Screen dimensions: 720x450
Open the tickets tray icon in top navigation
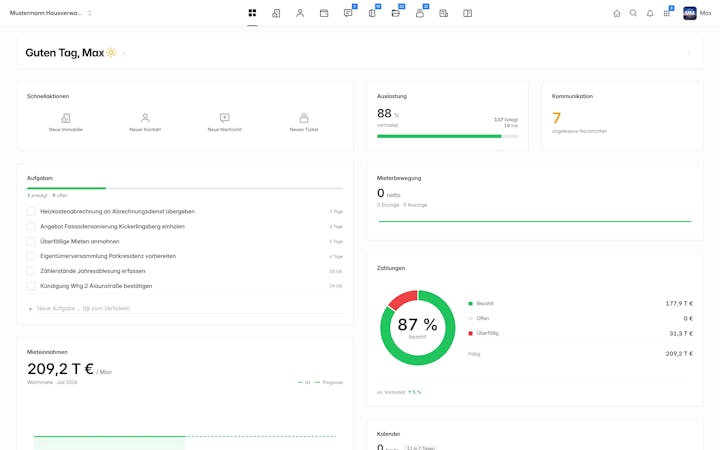(420, 13)
